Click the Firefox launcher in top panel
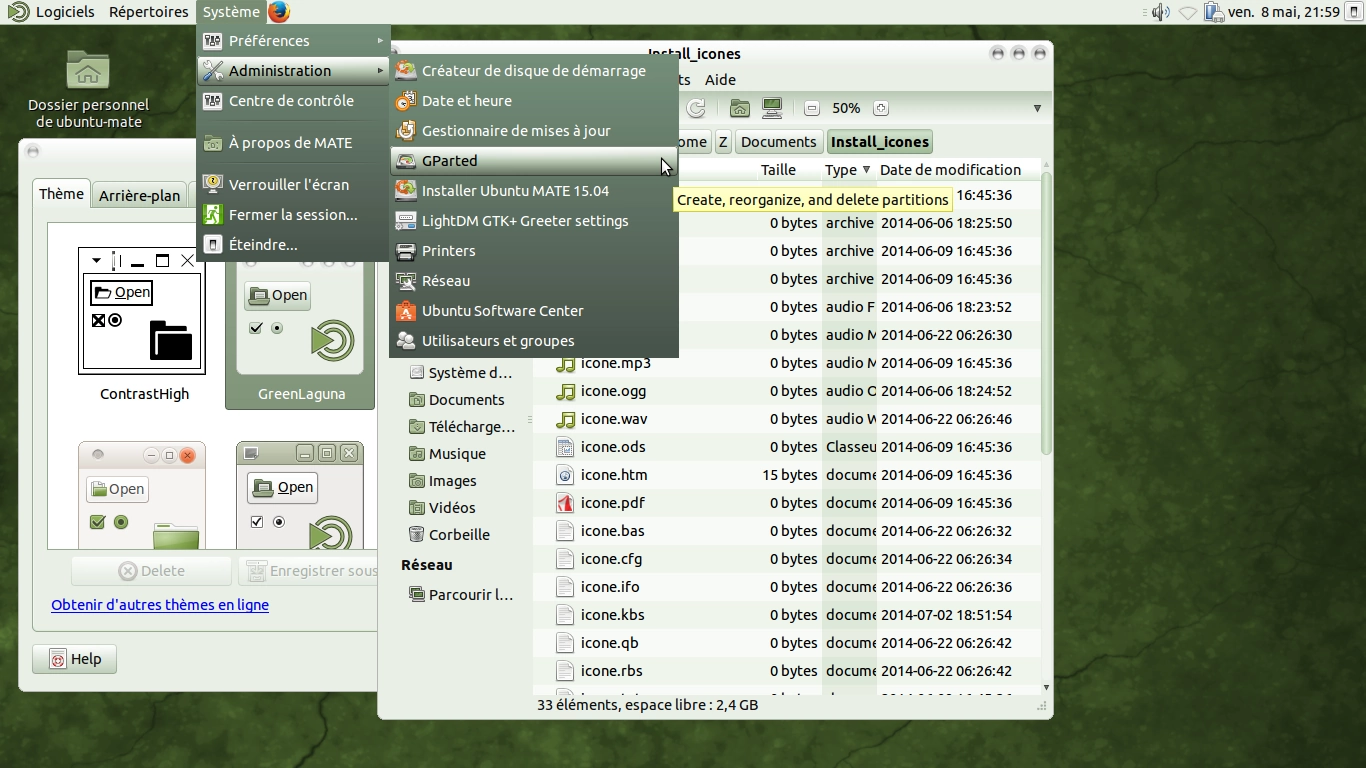1366x768 pixels. (x=279, y=12)
